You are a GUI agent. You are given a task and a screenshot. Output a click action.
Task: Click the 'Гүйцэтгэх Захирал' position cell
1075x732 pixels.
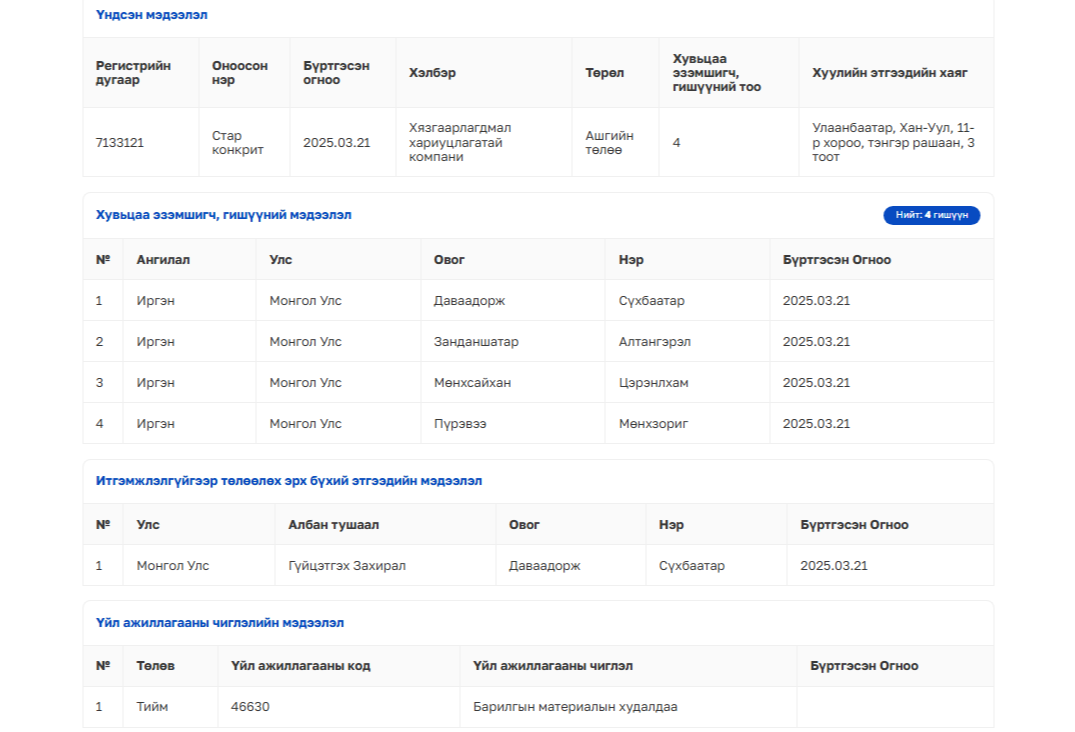(347, 566)
